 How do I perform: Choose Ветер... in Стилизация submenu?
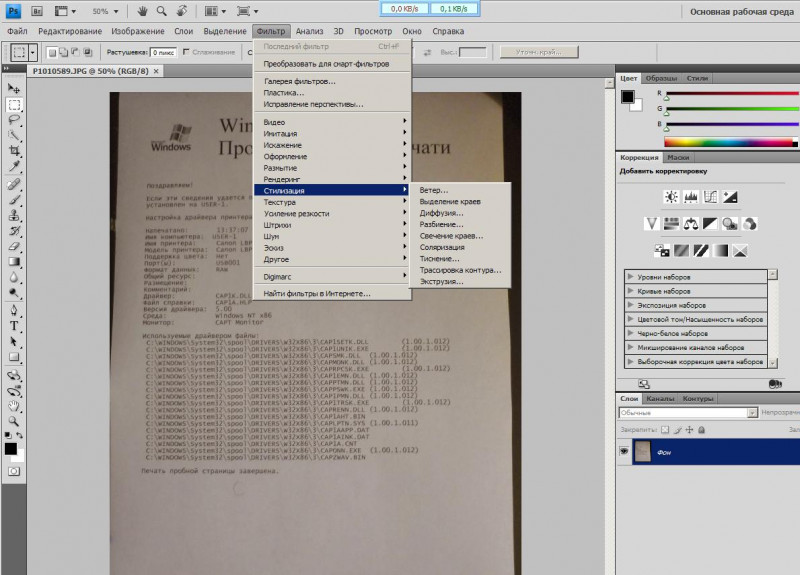point(434,190)
